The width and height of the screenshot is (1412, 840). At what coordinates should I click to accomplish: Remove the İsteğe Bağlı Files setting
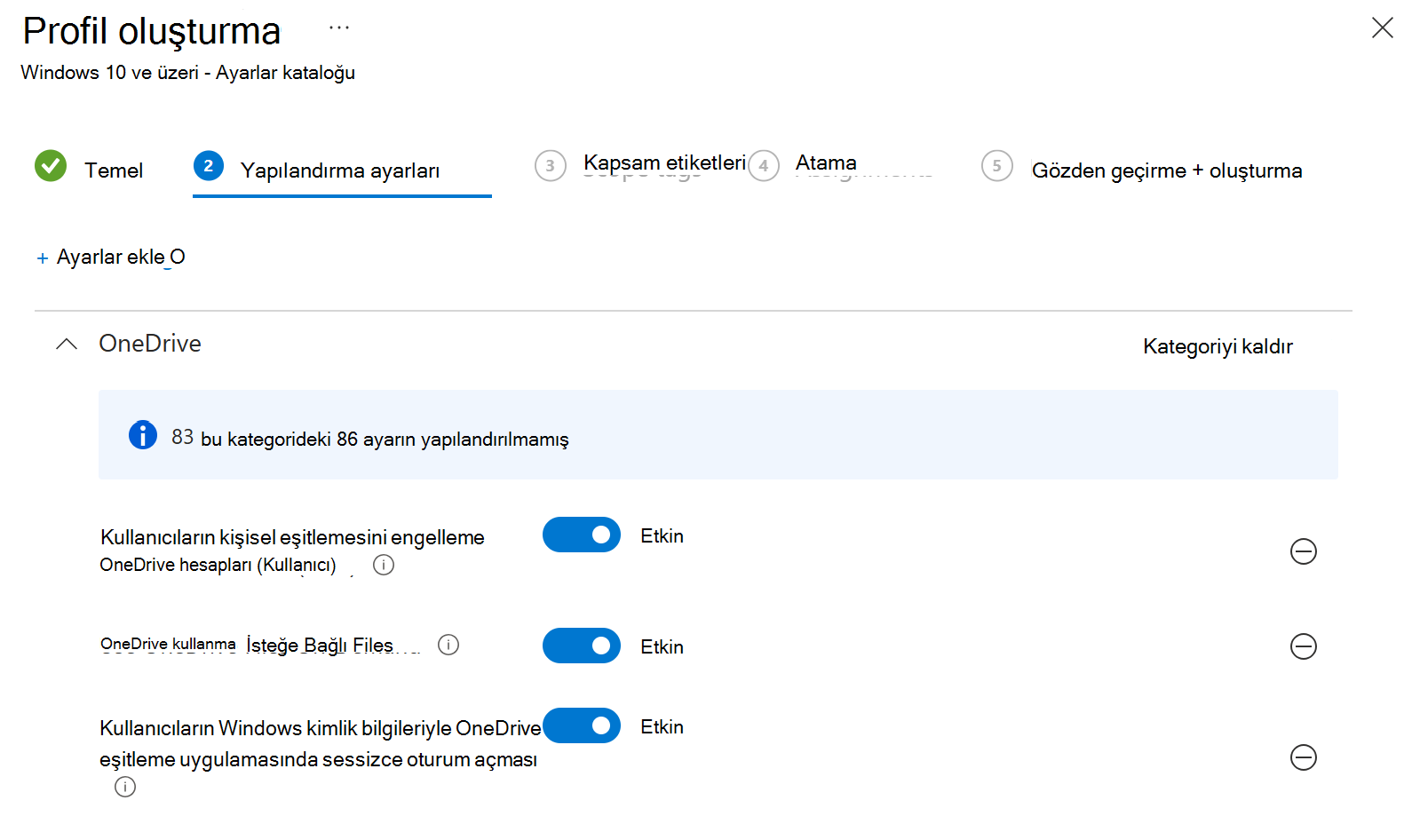[1303, 646]
